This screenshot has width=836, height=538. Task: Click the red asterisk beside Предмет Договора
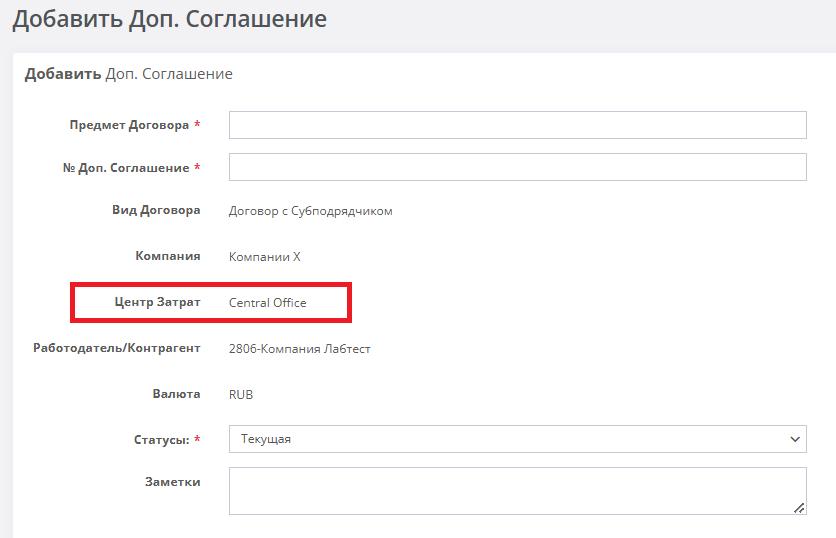[x=197, y=124]
